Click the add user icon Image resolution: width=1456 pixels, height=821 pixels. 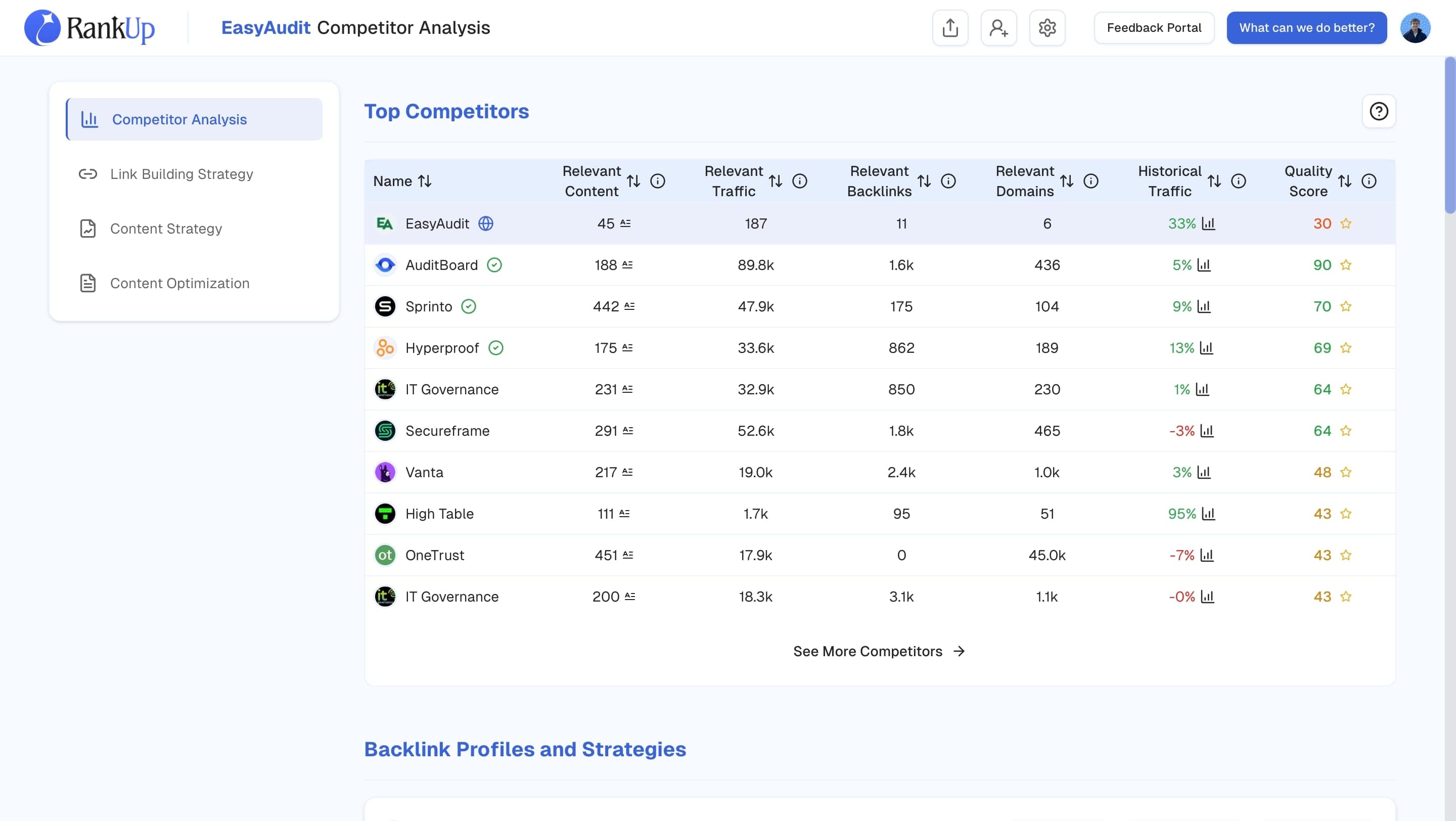999,28
